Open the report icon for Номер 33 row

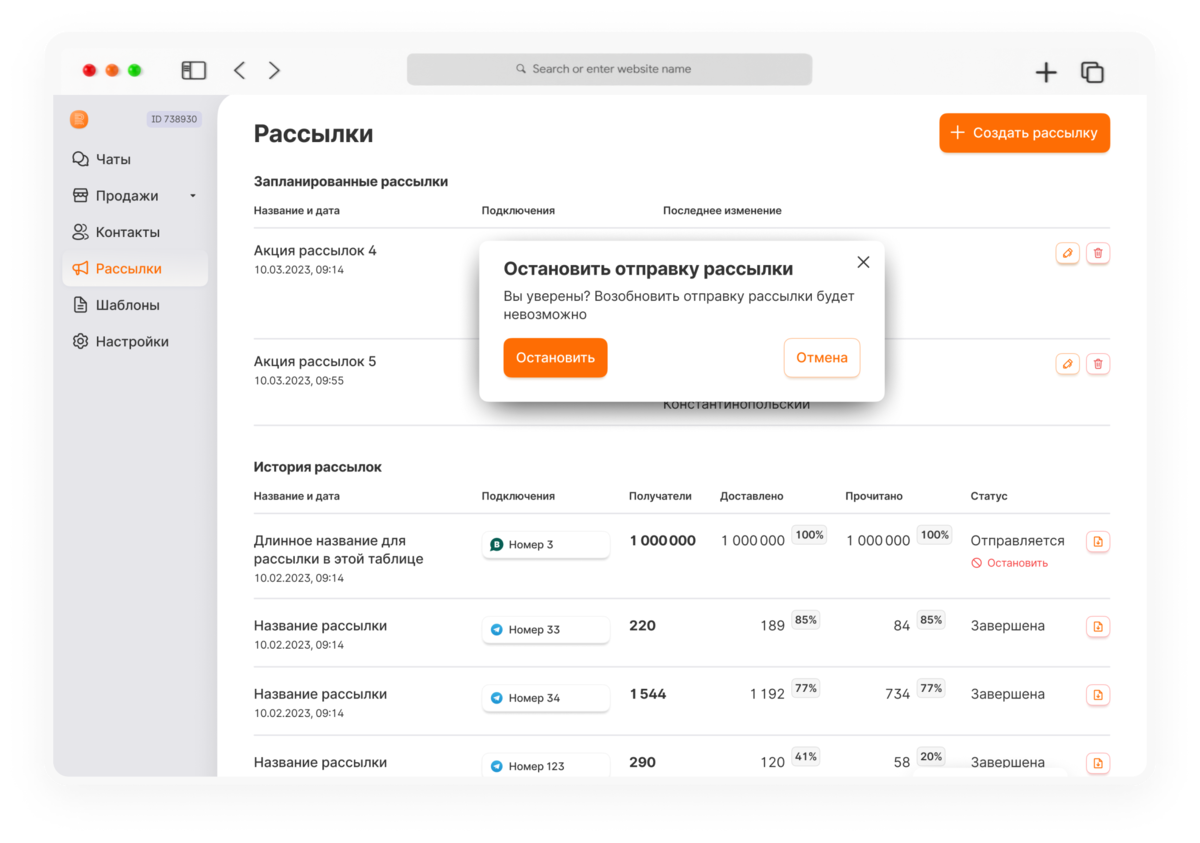coord(1098,627)
